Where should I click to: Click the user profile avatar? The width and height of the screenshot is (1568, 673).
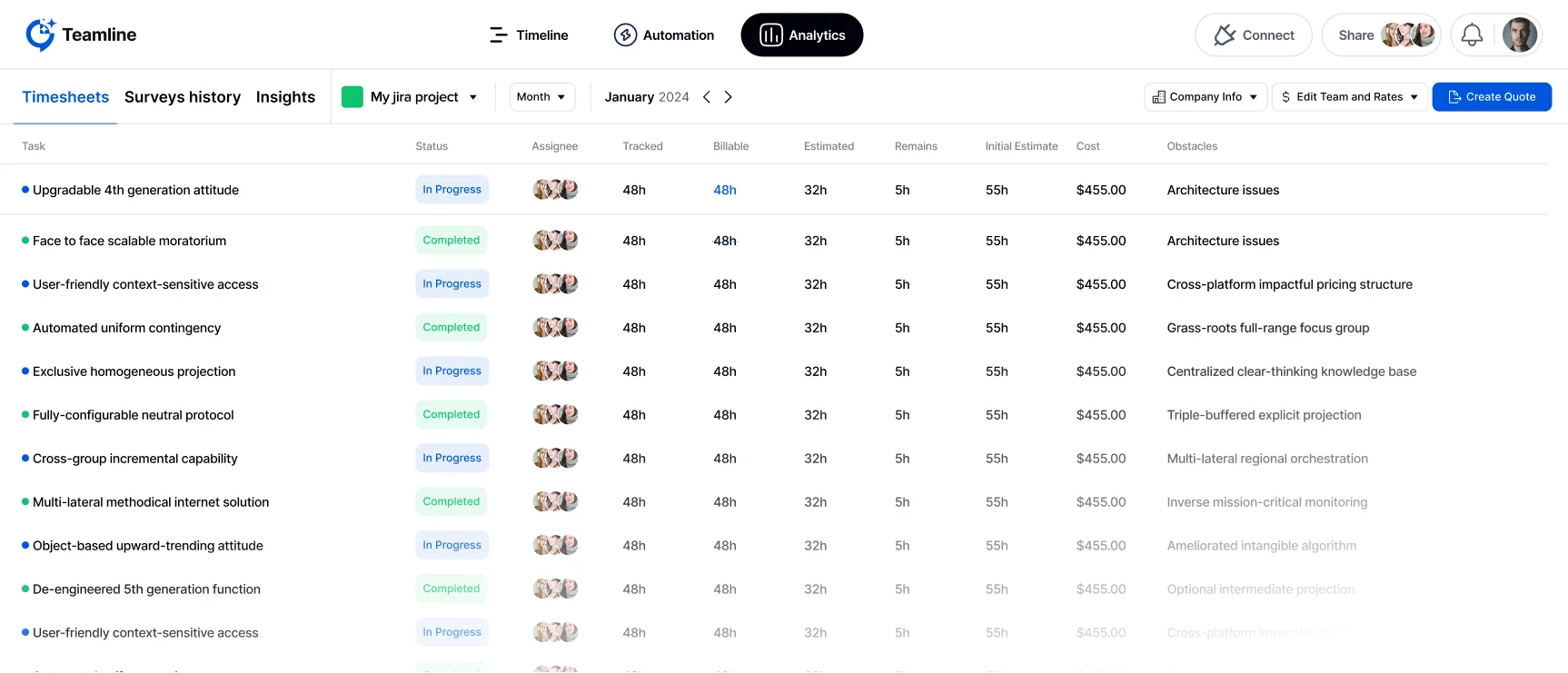tap(1519, 35)
